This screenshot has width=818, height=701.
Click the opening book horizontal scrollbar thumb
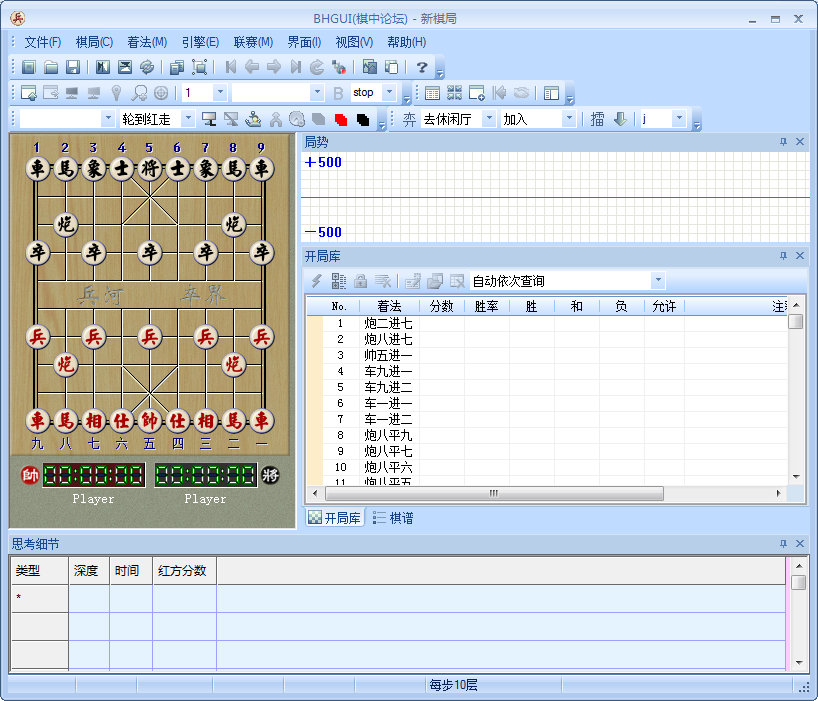coord(494,493)
